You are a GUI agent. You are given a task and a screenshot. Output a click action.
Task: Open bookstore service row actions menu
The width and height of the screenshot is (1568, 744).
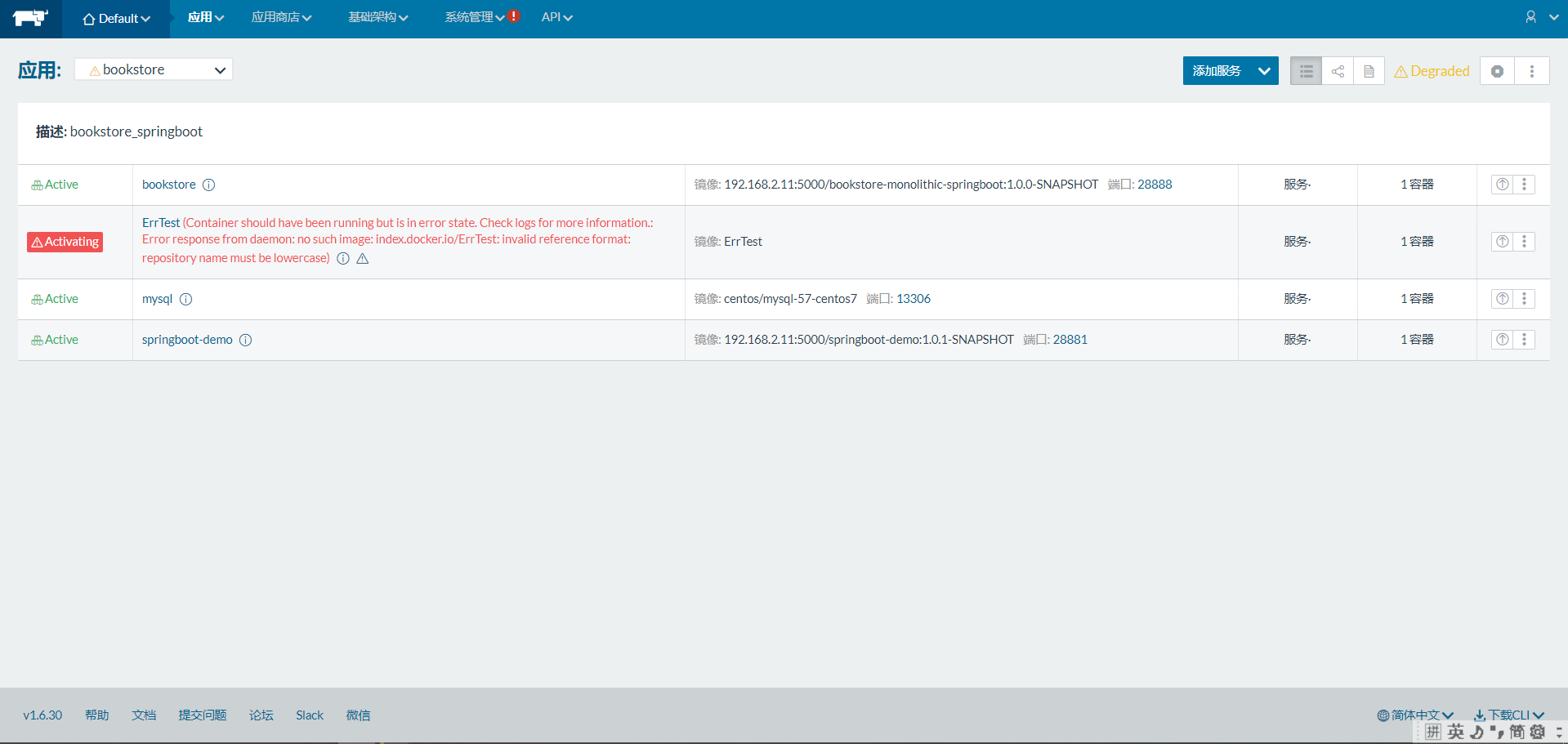coord(1524,185)
